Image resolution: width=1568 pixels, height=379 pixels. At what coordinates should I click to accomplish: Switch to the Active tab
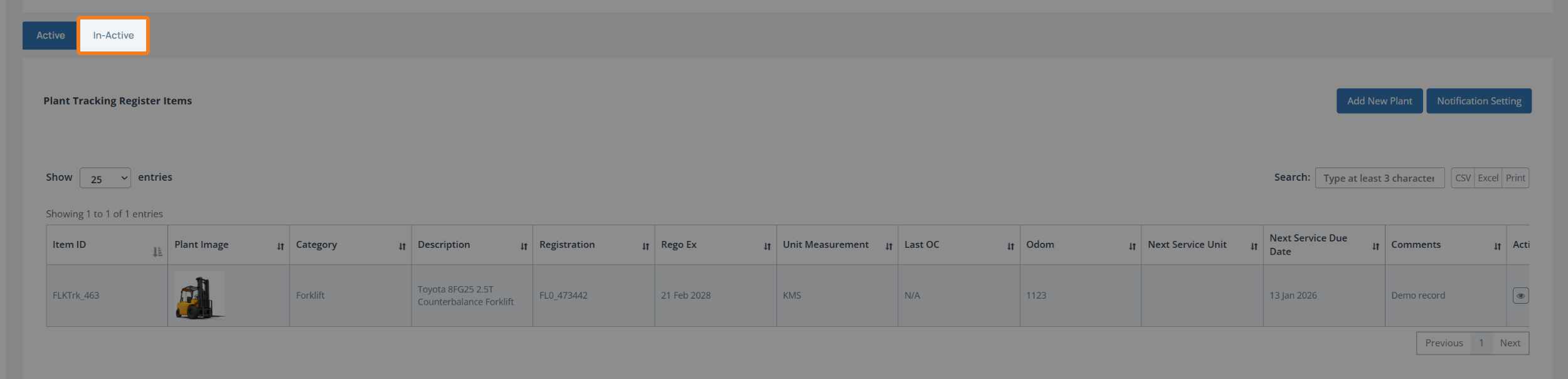point(50,36)
